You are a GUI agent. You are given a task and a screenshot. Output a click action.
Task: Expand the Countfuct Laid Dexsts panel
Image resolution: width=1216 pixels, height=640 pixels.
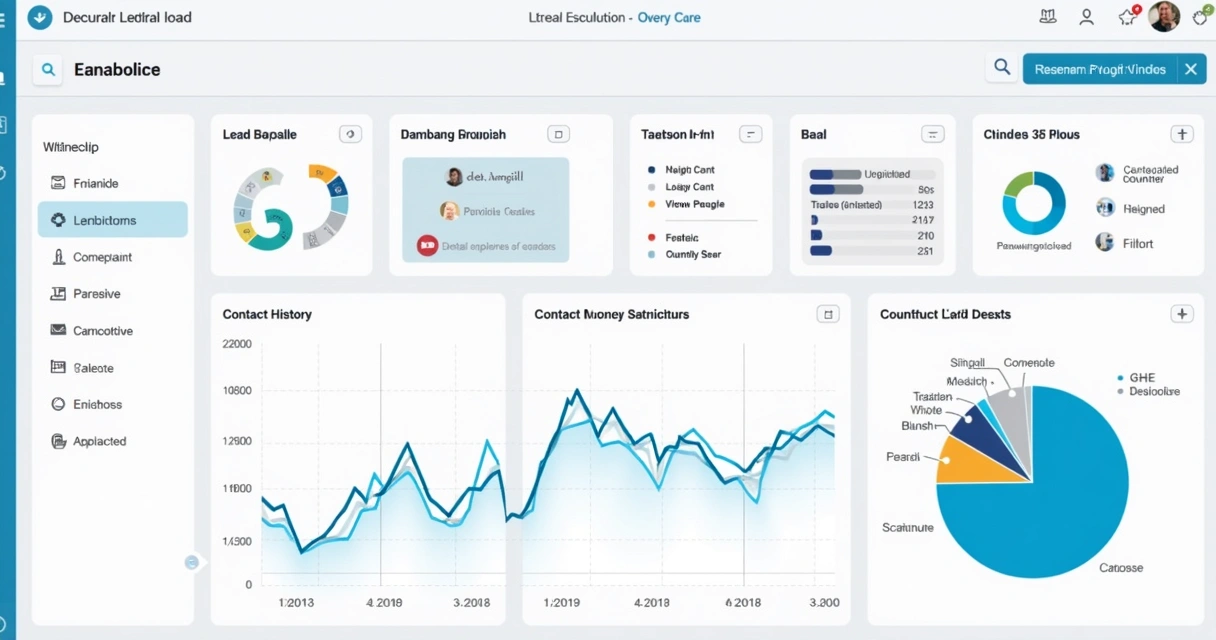(1182, 314)
